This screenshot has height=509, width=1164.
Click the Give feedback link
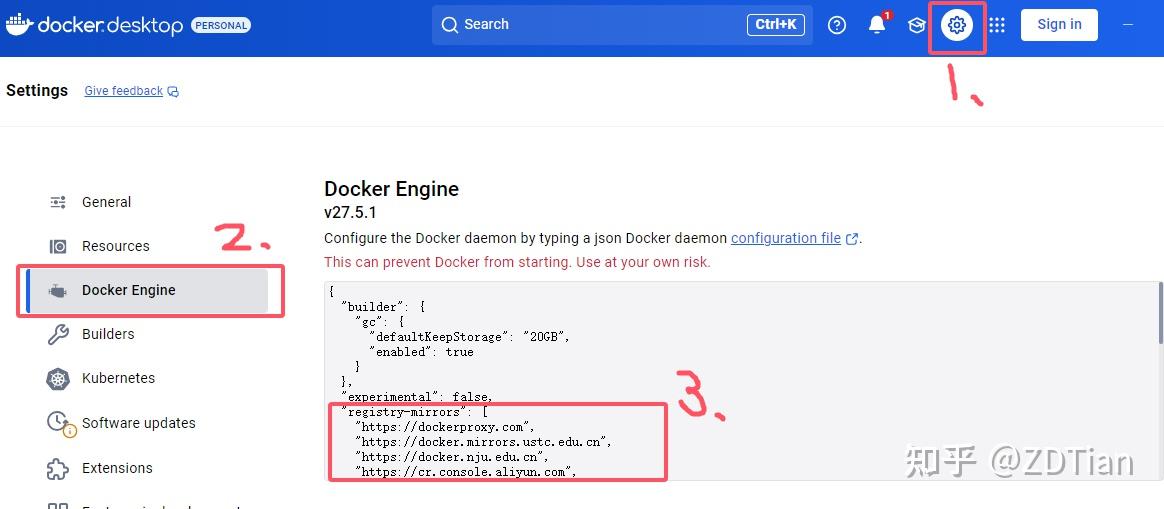[x=123, y=91]
